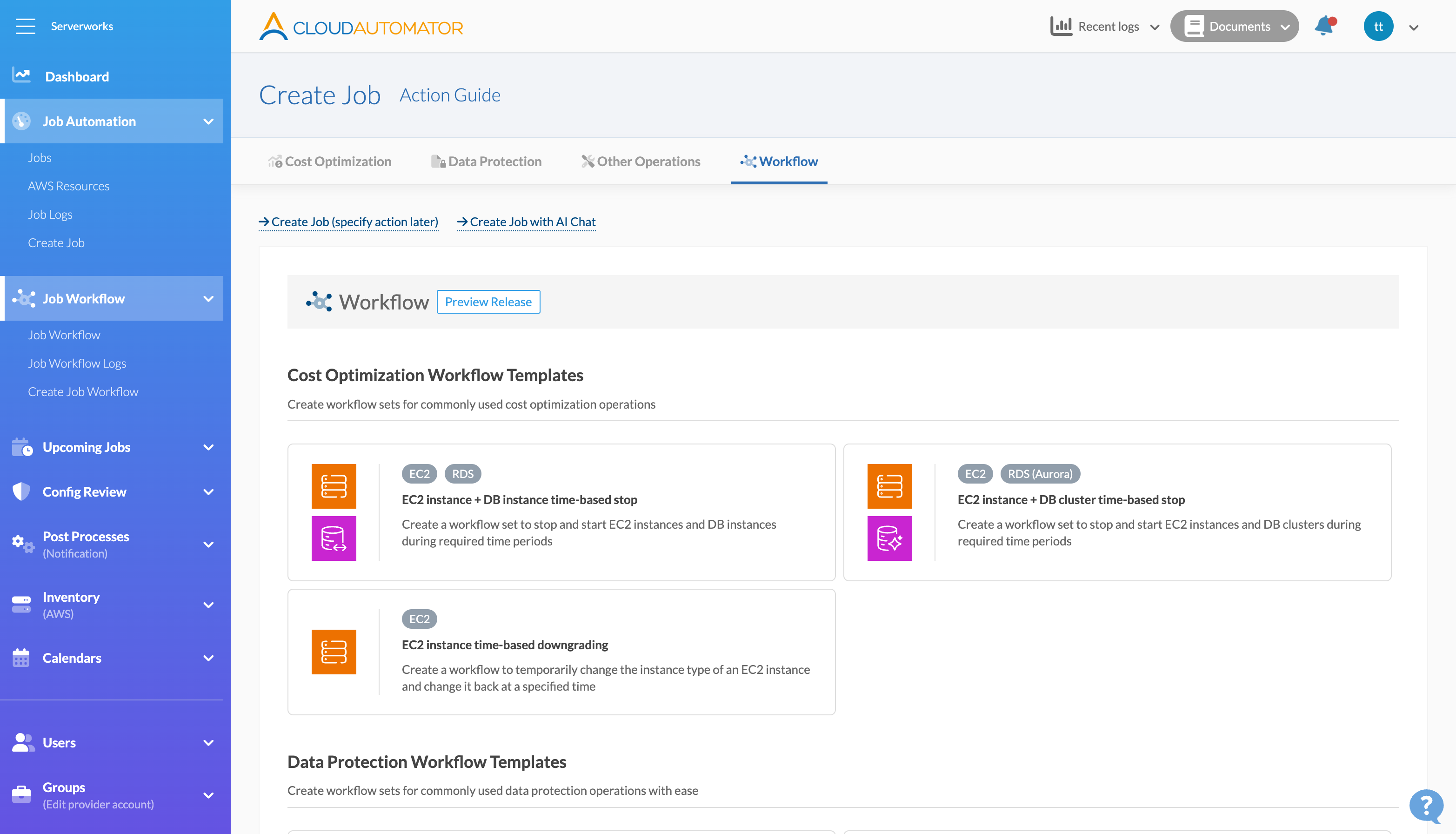
Task: Open the user account dropdown arrow
Action: (1414, 27)
